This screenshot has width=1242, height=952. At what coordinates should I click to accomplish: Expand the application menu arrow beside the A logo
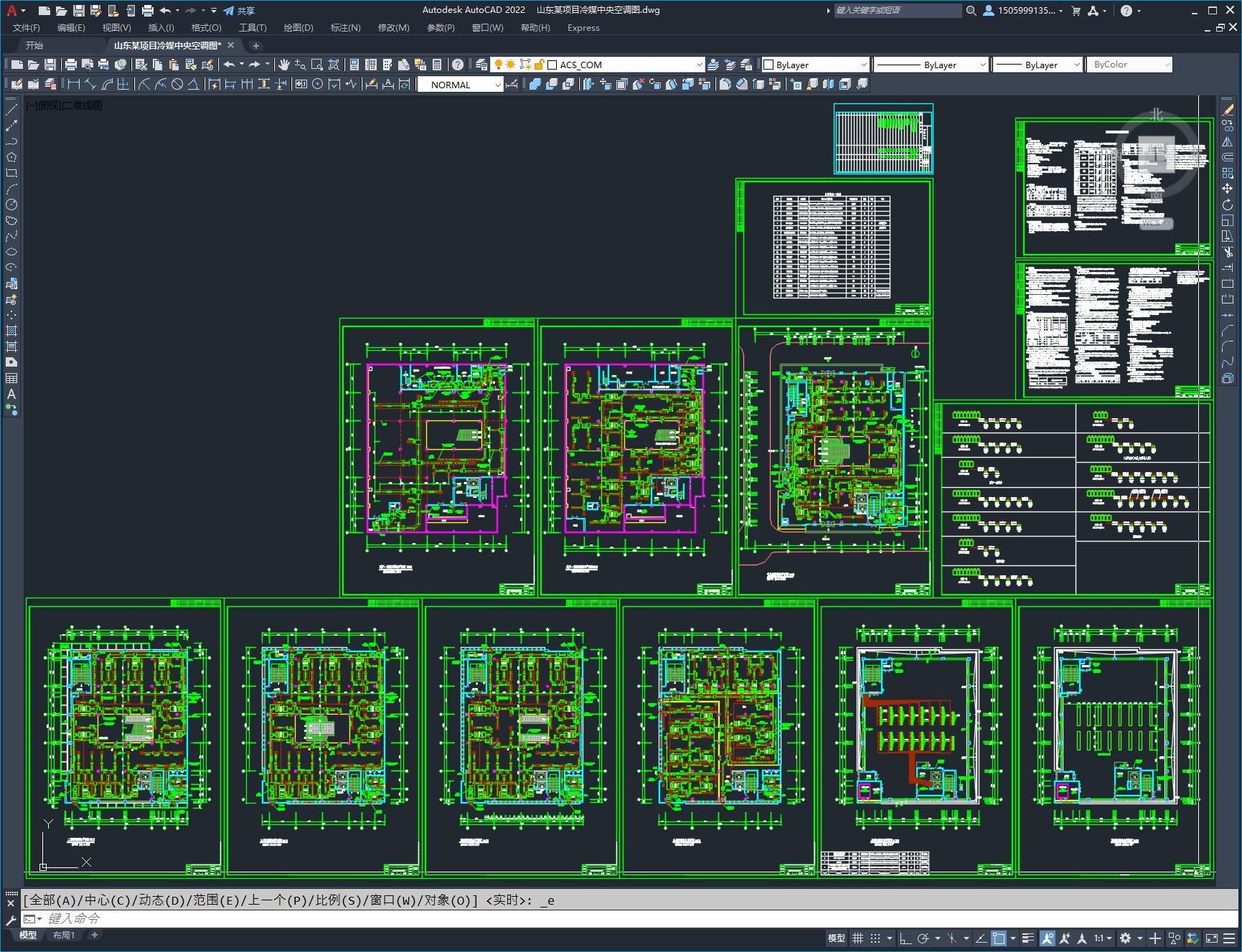click(x=24, y=11)
